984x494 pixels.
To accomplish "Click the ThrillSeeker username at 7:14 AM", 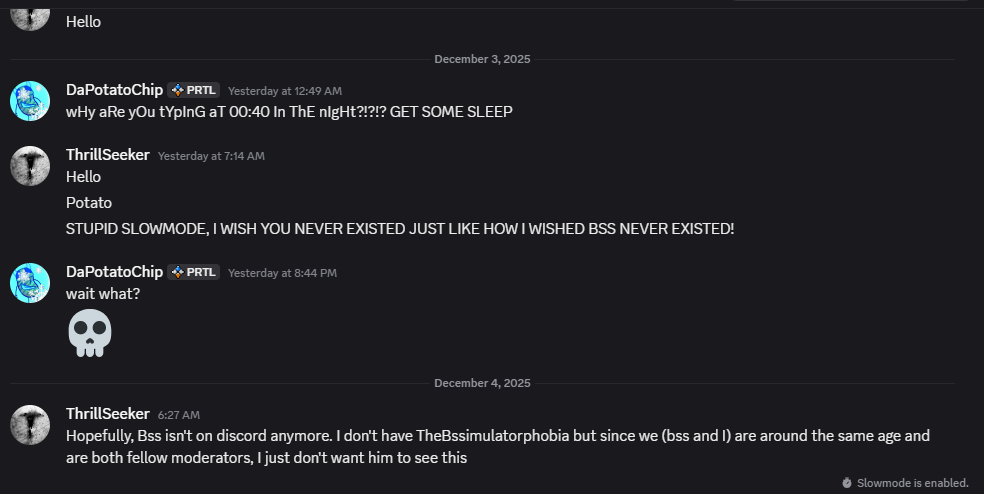I will tap(108, 155).
